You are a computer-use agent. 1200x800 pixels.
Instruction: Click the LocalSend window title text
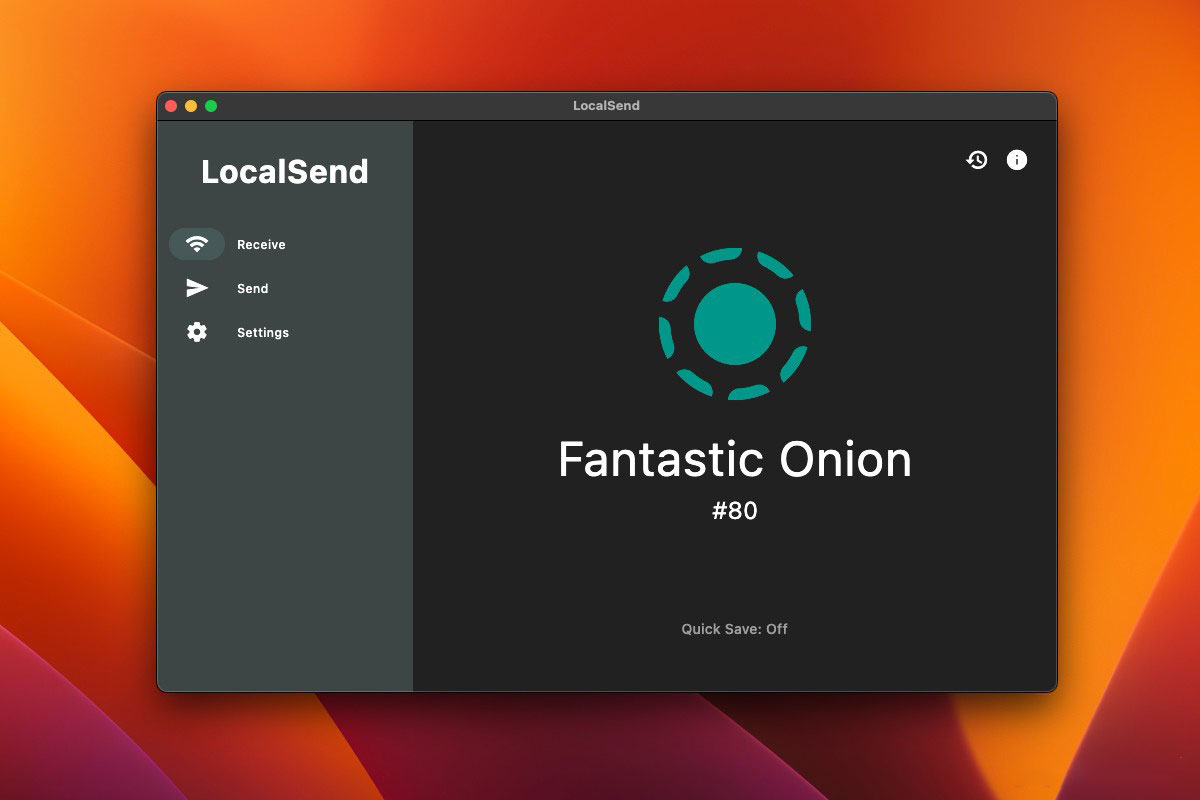606,105
